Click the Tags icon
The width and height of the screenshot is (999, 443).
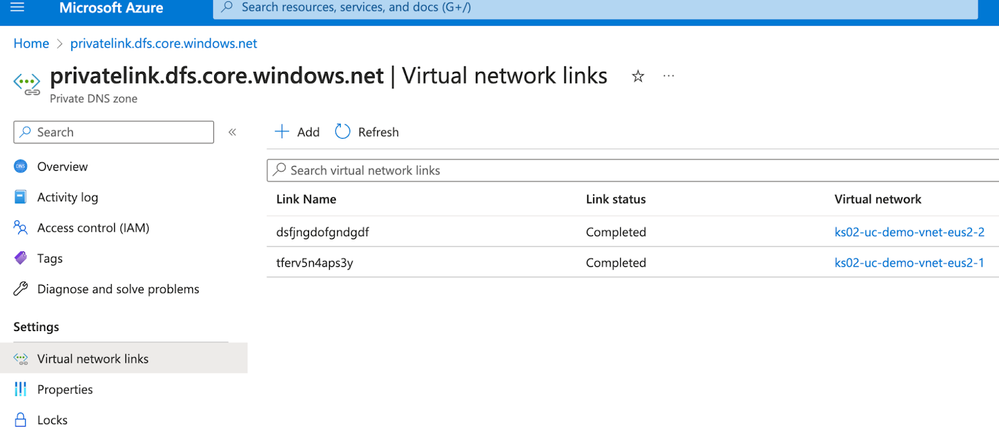coord(21,259)
